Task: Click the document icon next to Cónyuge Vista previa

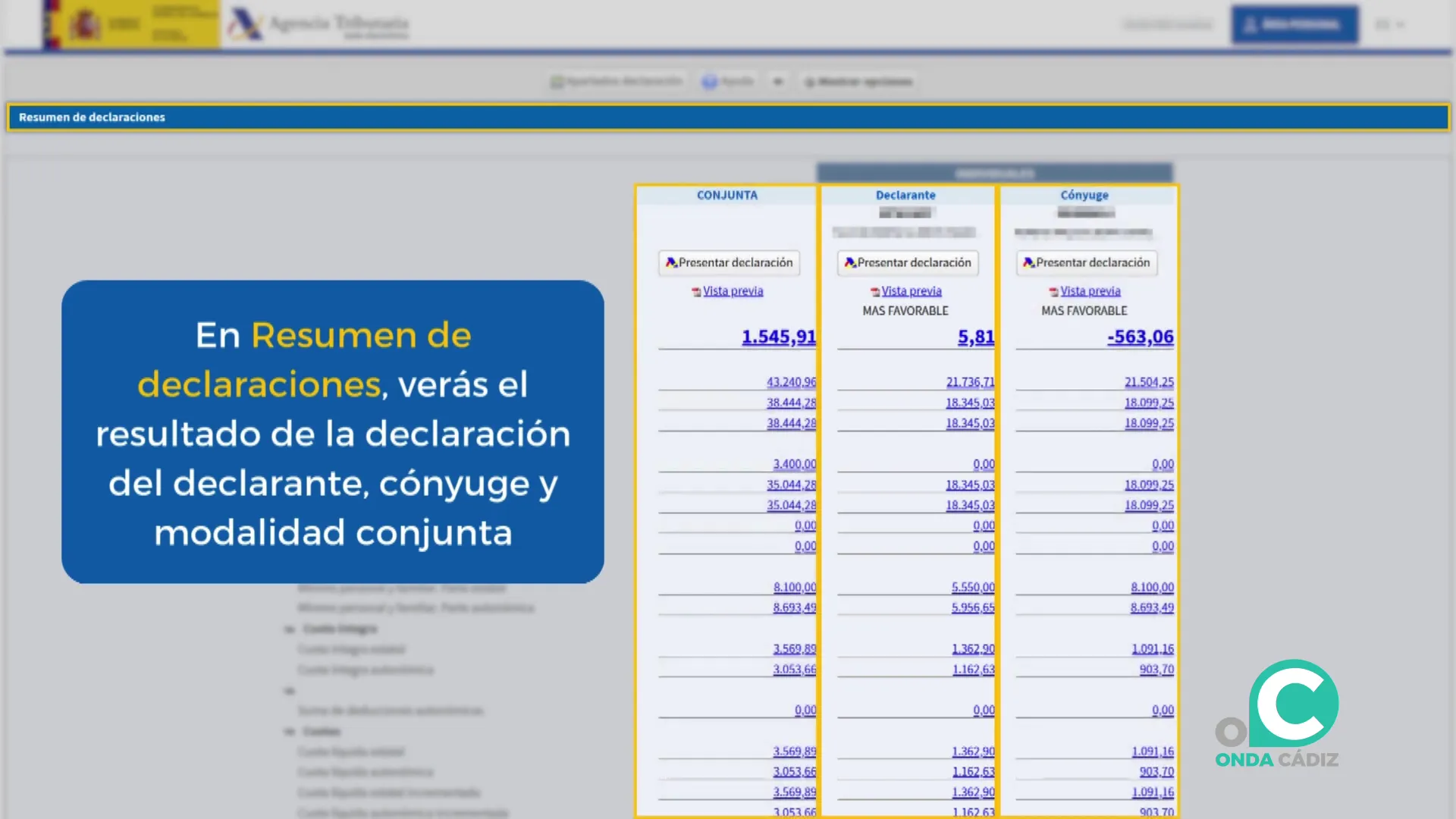Action: tap(1053, 290)
